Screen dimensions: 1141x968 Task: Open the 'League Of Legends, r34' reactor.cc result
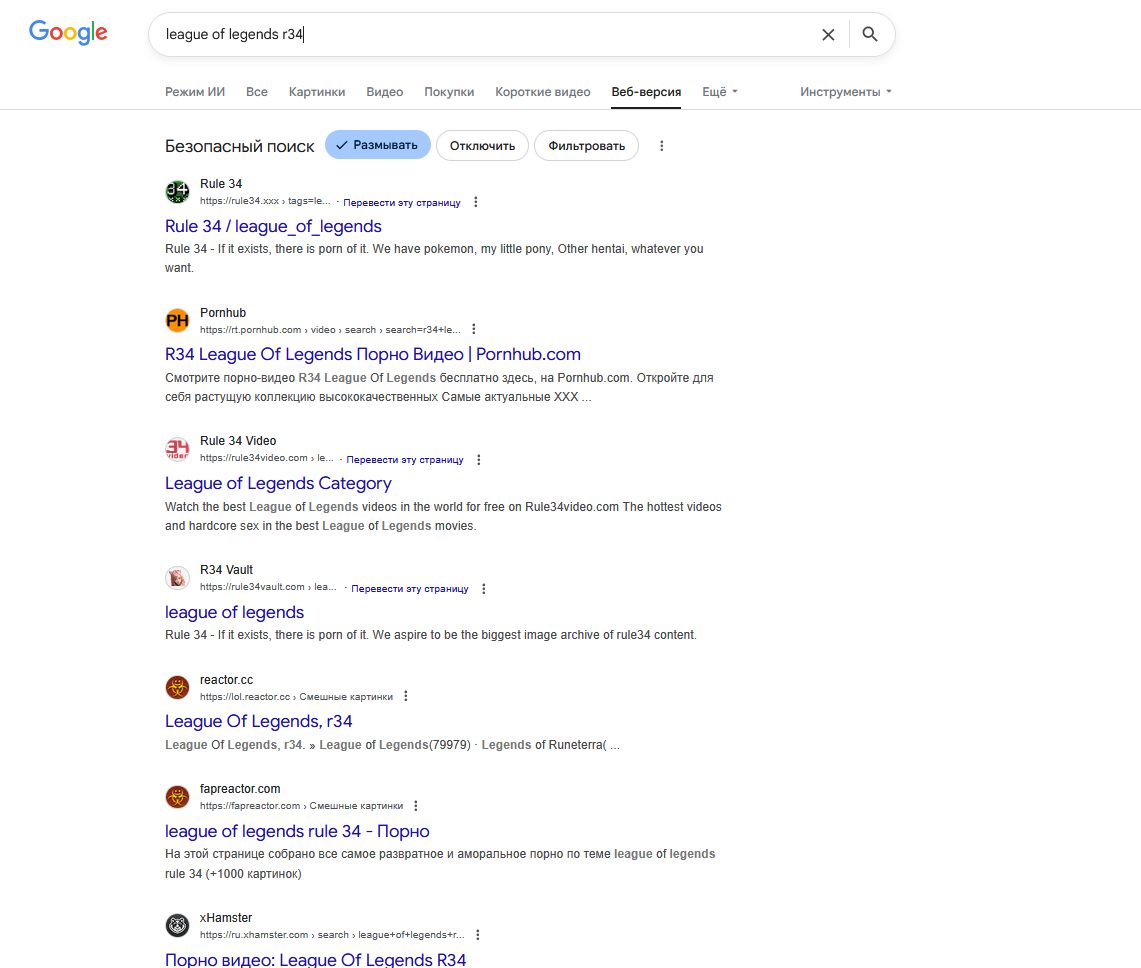coord(258,721)
